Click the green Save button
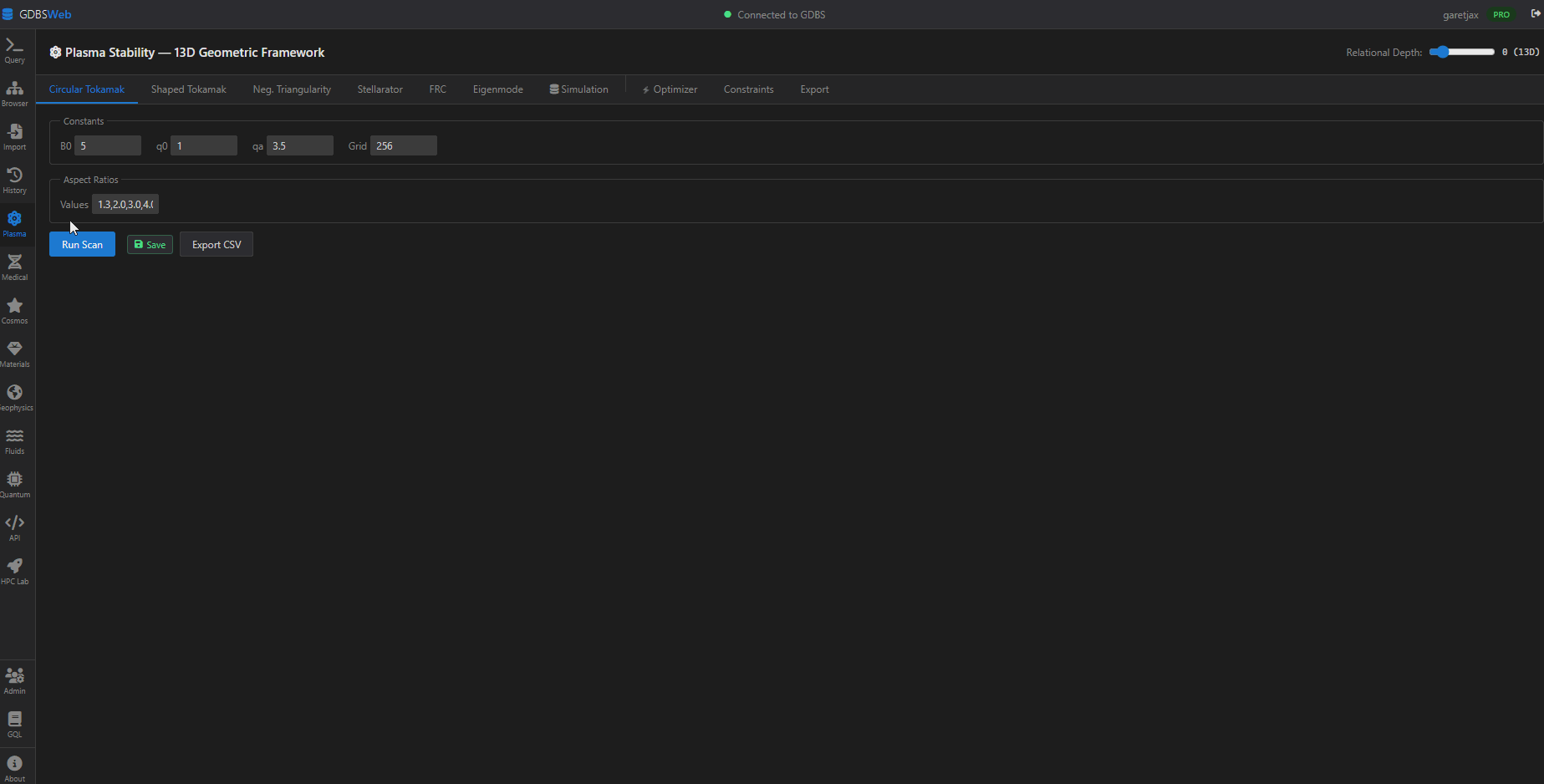1544x784 pixels. [x=150, y=245]
